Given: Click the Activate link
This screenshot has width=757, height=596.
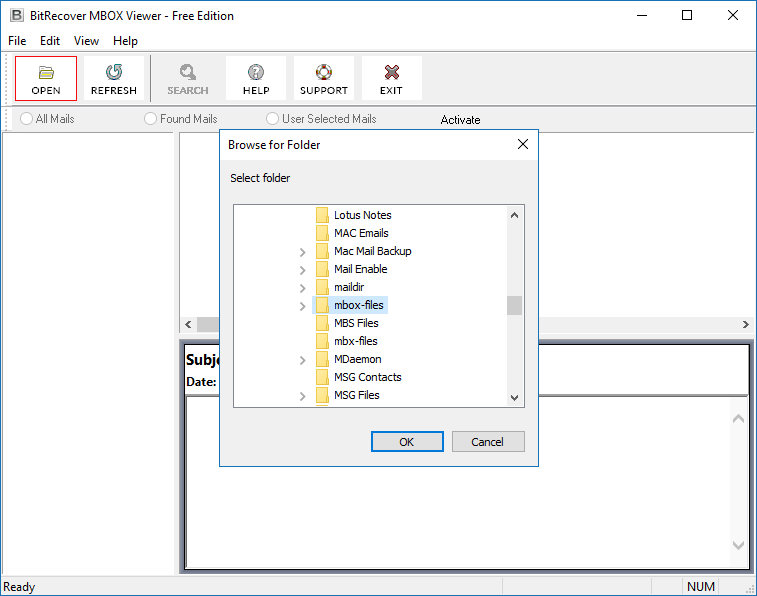Looking at the screenshot, I should (x=460, y=120).
